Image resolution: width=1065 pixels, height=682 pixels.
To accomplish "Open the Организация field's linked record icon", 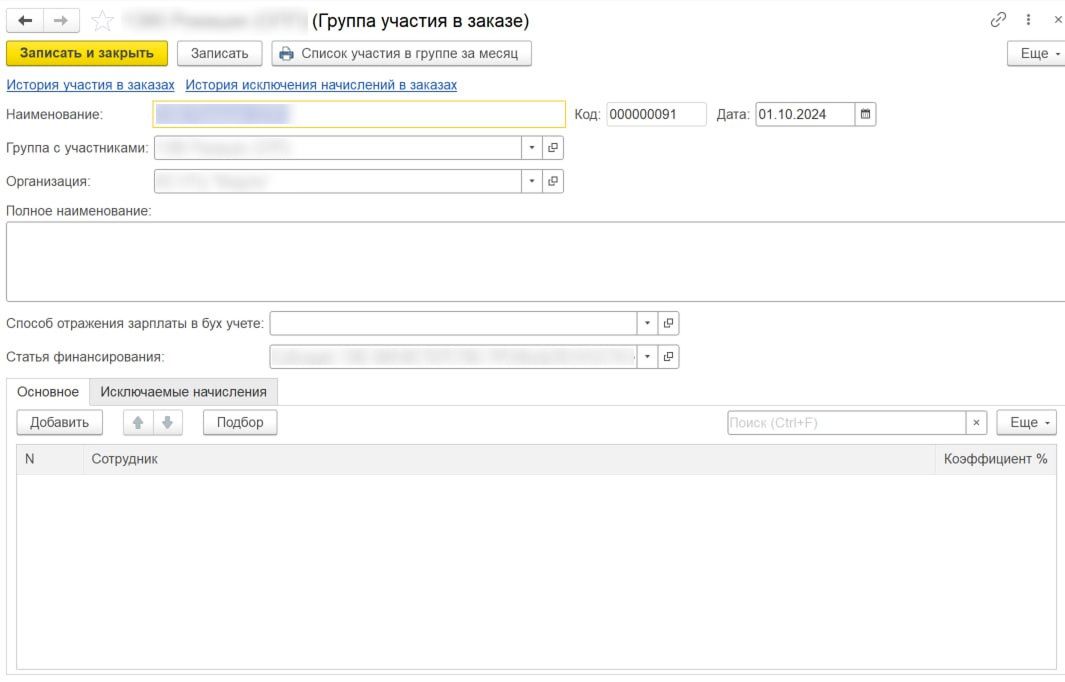I will (553, 181).
